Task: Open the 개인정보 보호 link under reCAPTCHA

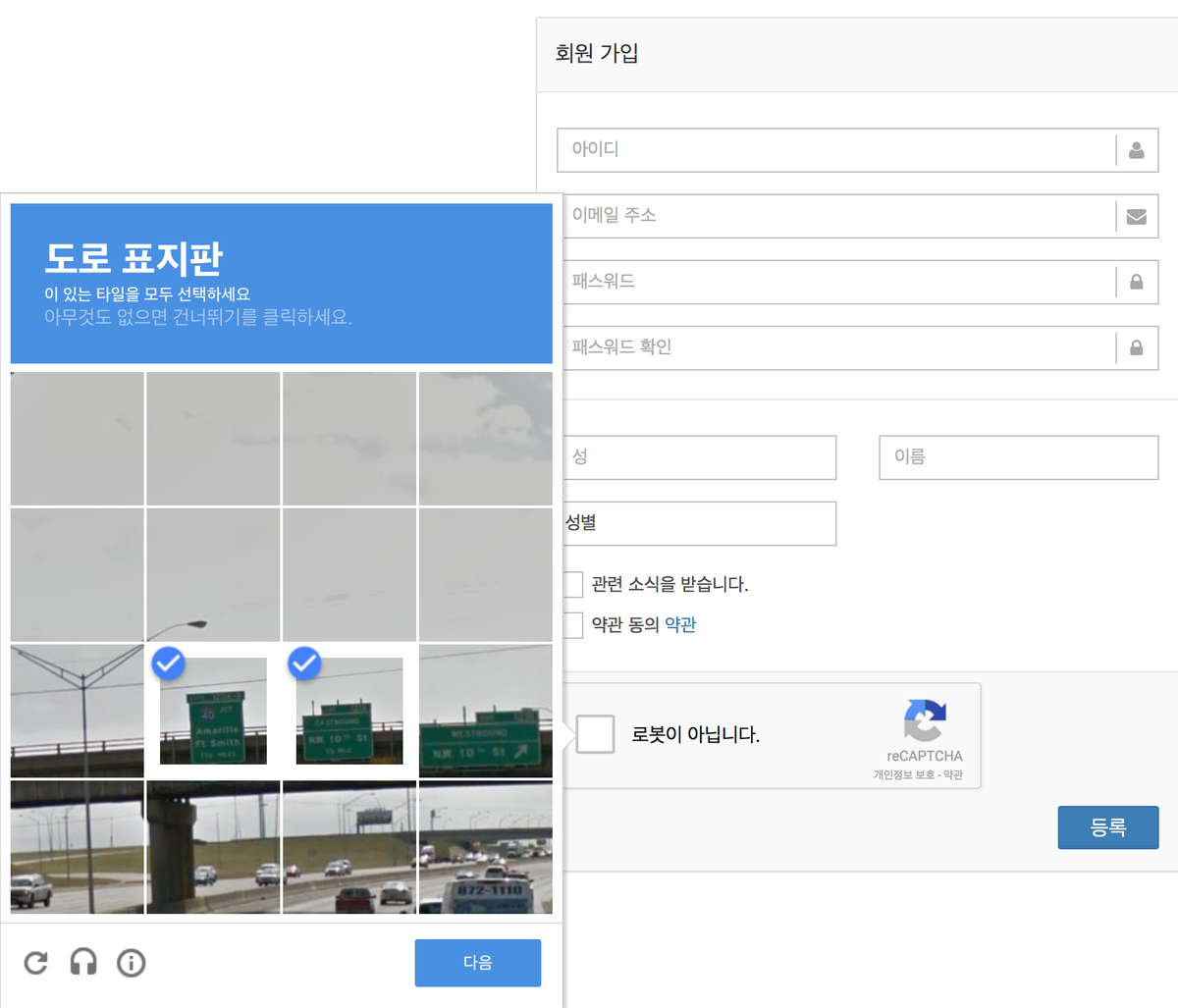Action: click(903, 775)
